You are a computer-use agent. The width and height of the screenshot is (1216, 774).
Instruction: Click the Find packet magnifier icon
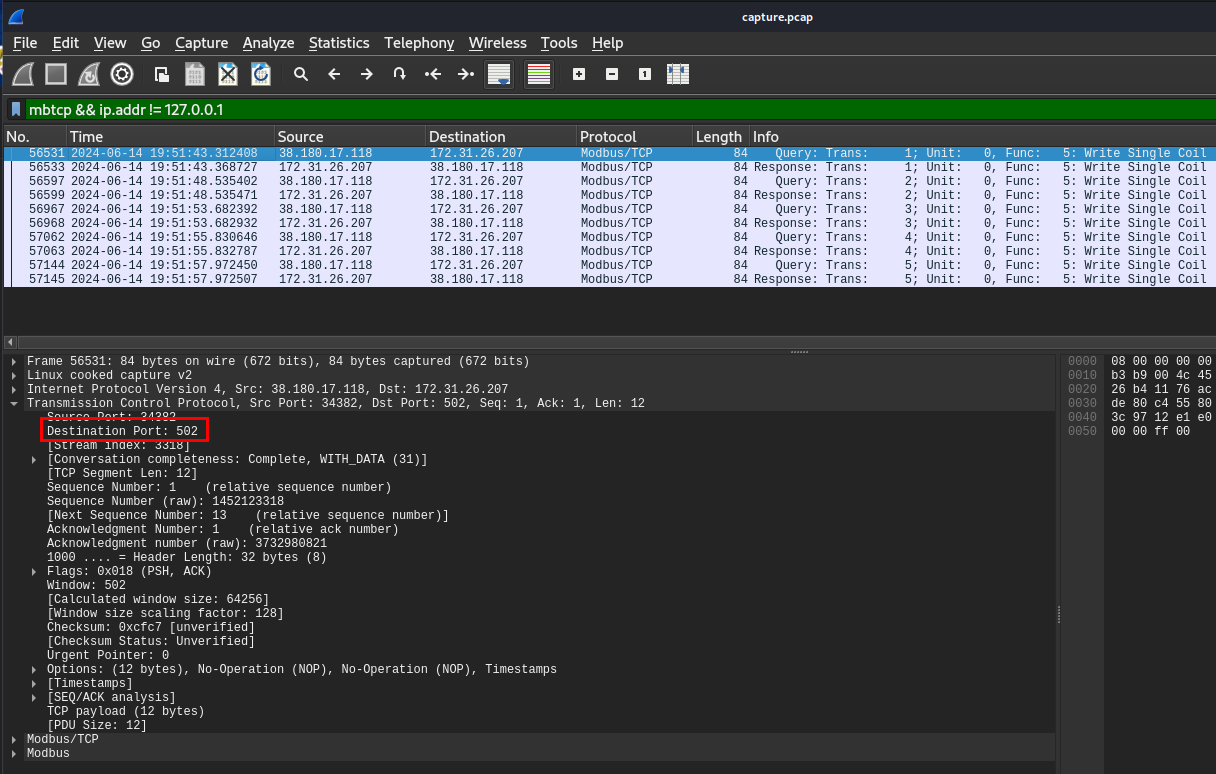pos(301,74)
